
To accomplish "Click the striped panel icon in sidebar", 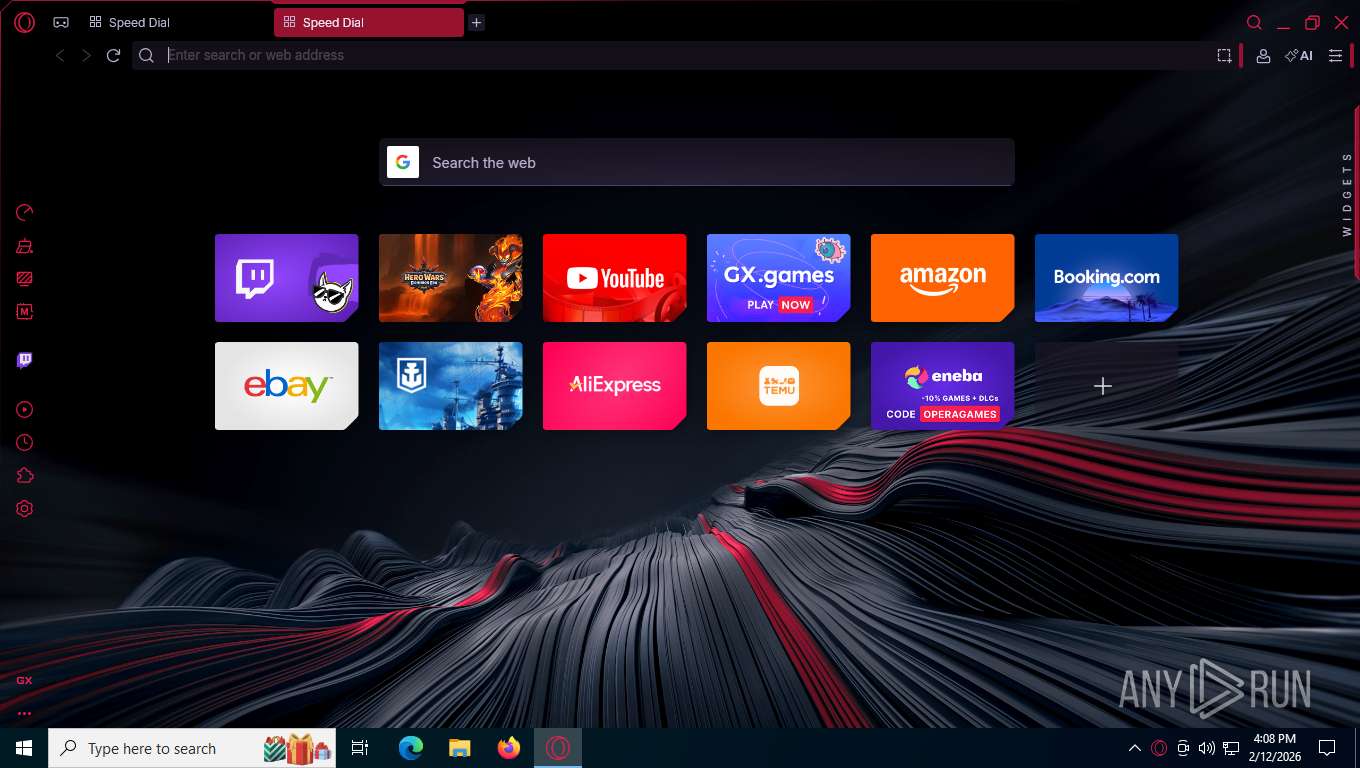I will (x=25, y=279).
